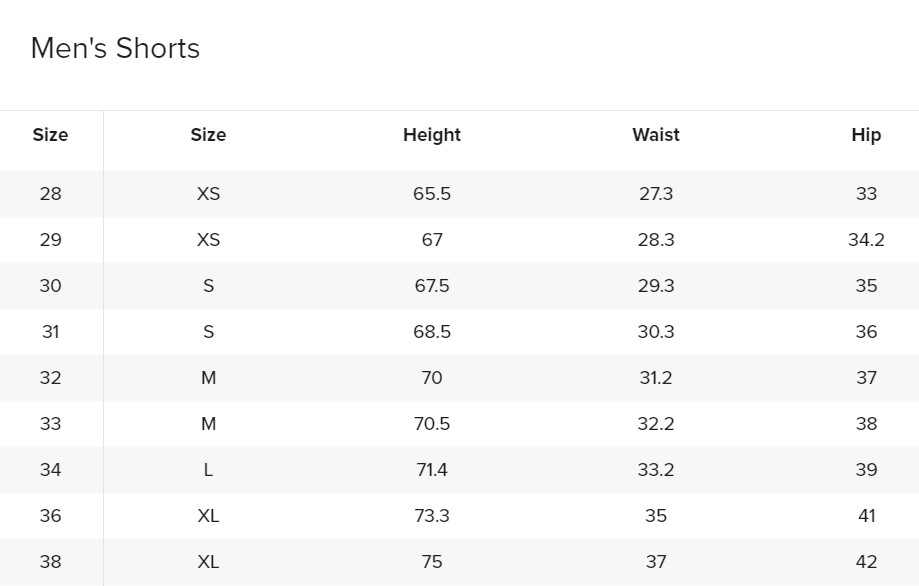Click the letter Size column header
919x586 pixels.
click(x=208, y=135)
